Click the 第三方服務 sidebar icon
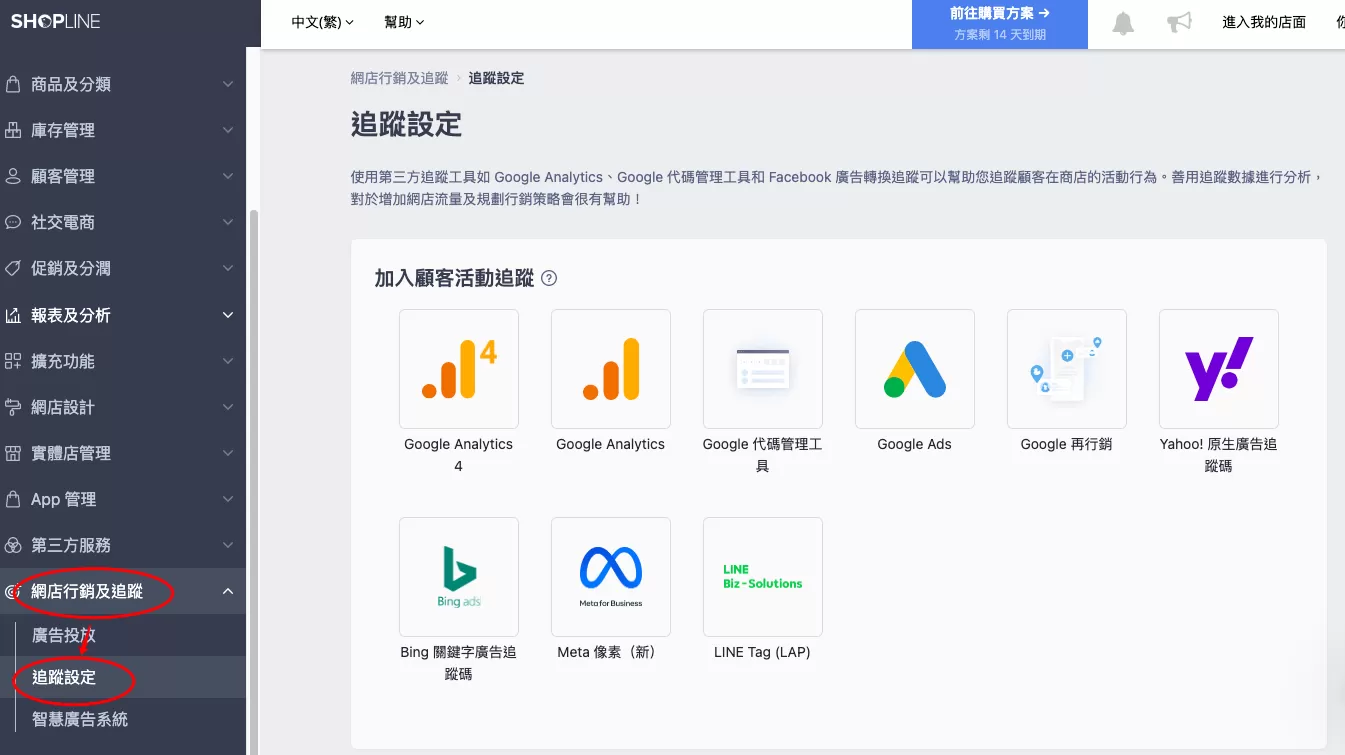Viewport: 1345px width, 755px height. [x=13, y=545]
